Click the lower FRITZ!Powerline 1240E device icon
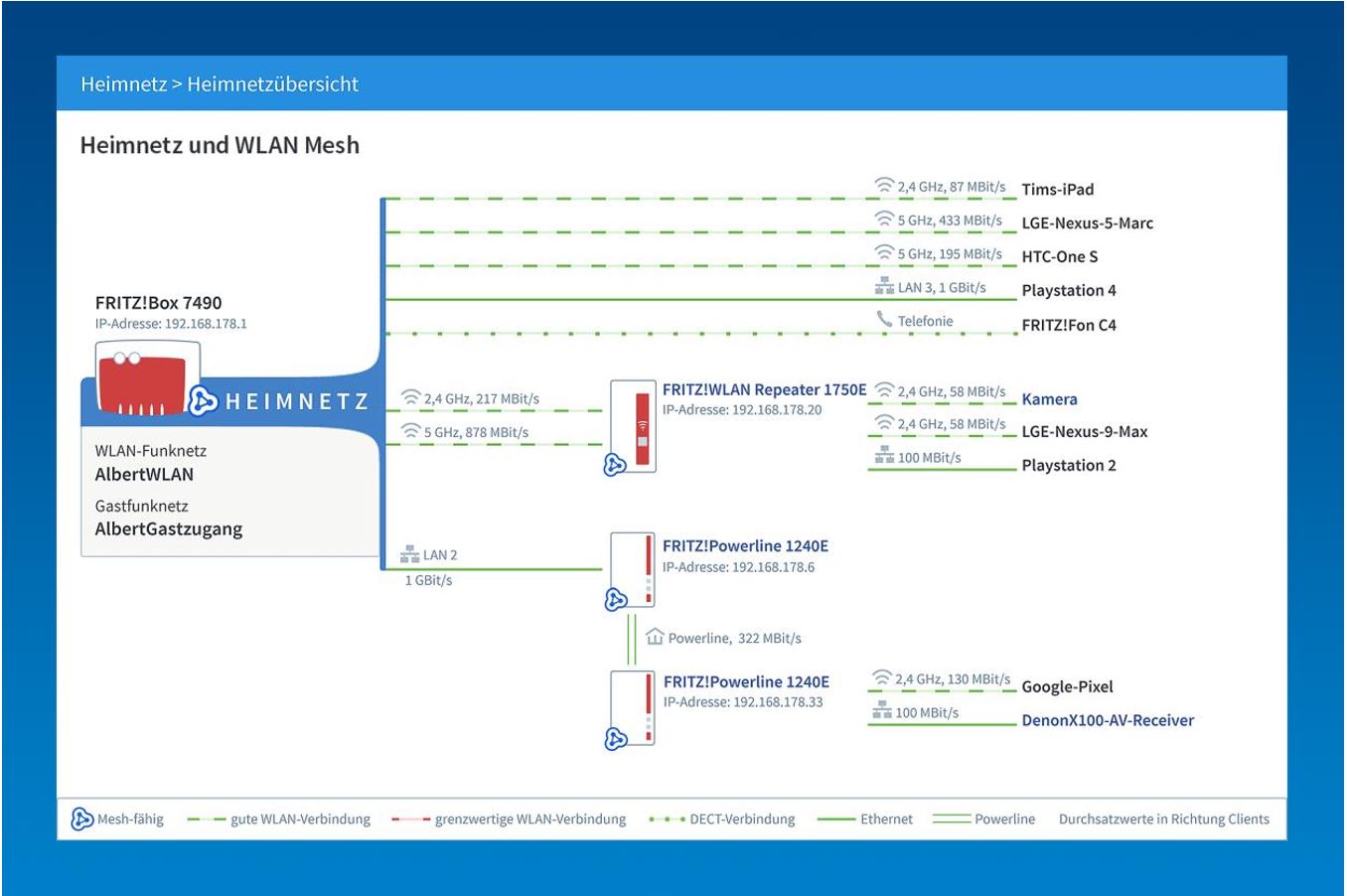Screen dimensions: 1347x896 (633, 706)
